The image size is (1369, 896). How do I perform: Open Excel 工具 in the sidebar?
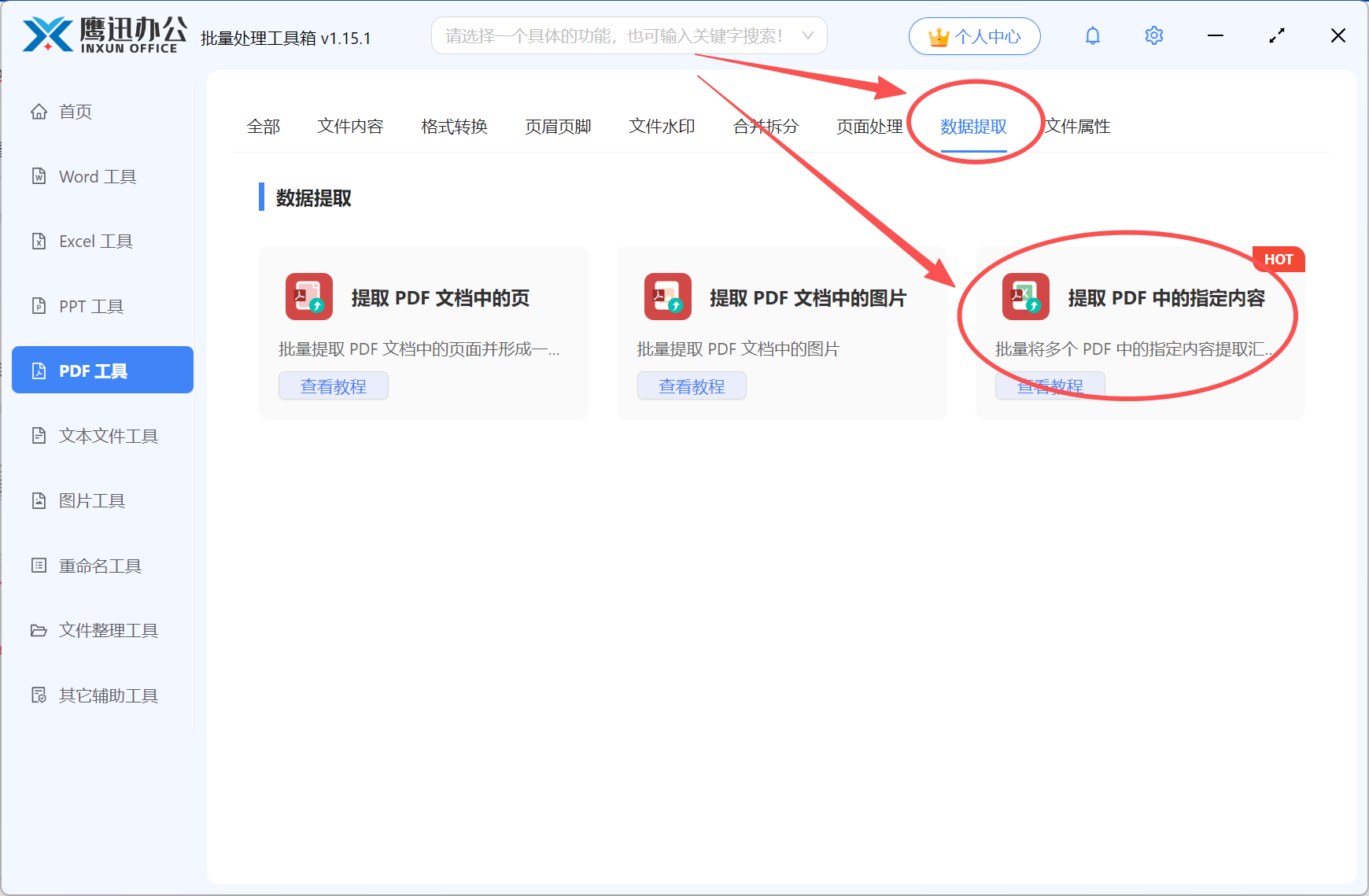102,242
